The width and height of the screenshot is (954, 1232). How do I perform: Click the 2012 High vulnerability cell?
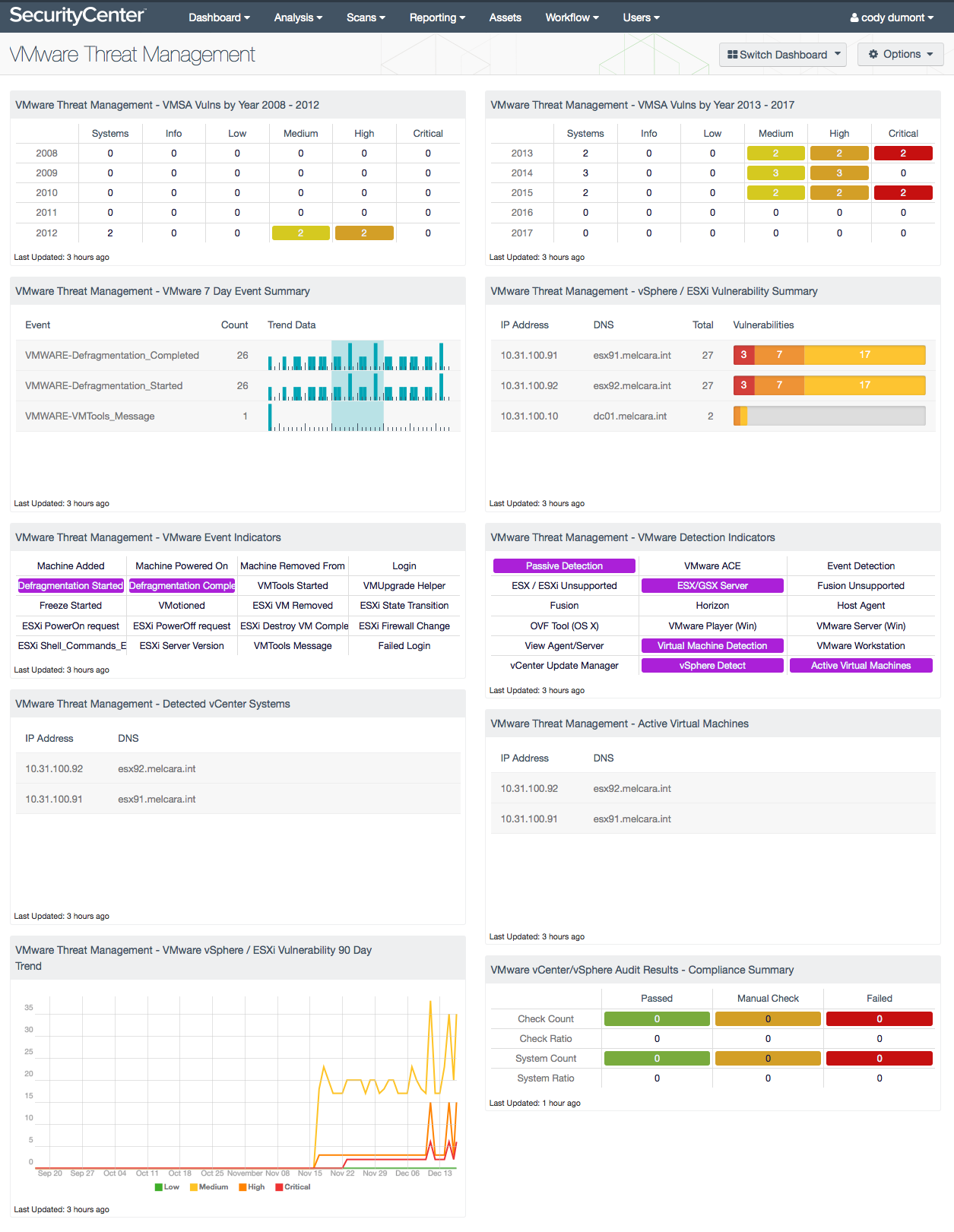[x=364, y=233]
